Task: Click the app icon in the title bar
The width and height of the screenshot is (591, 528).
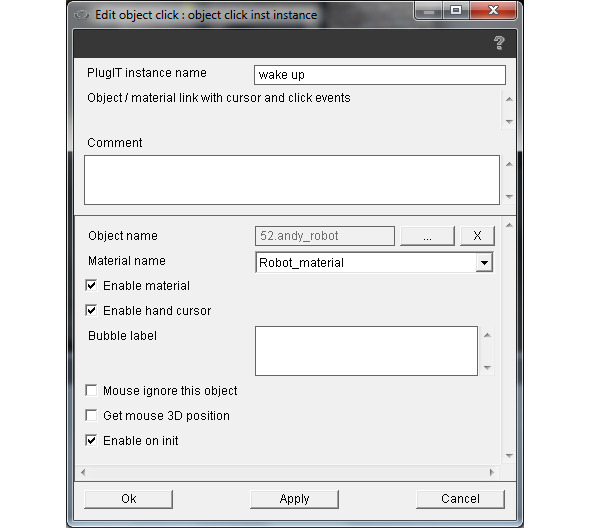Action: (81, 15)
